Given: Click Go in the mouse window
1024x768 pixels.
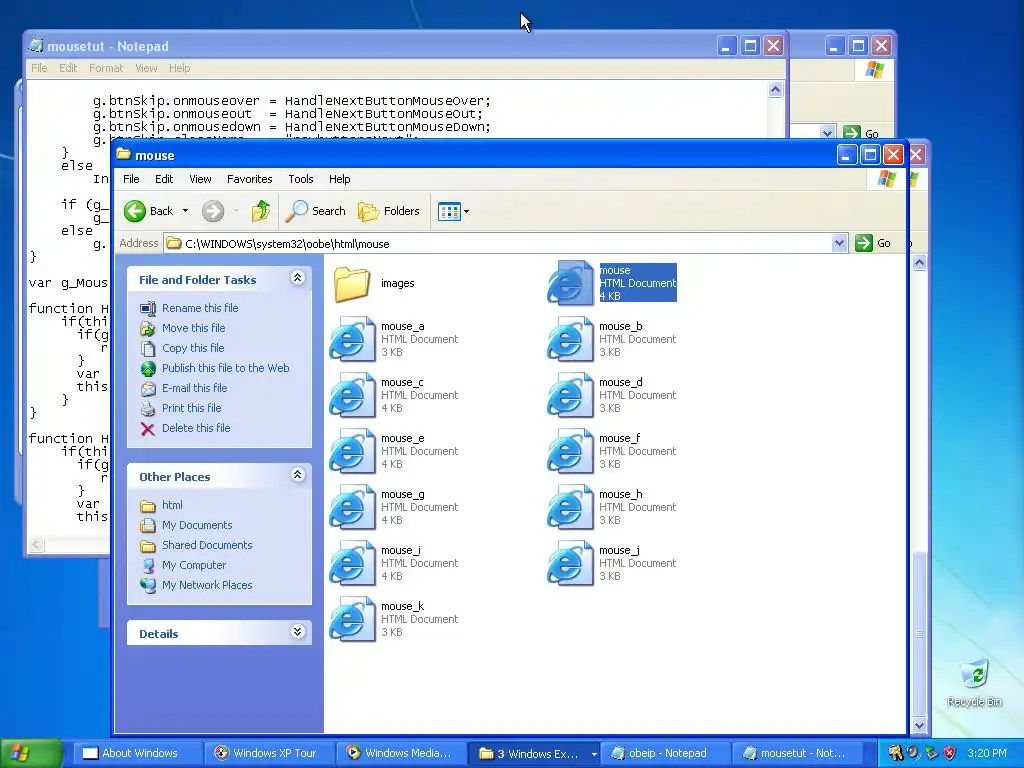Looking at the screenshot, I should coord(873,244).
